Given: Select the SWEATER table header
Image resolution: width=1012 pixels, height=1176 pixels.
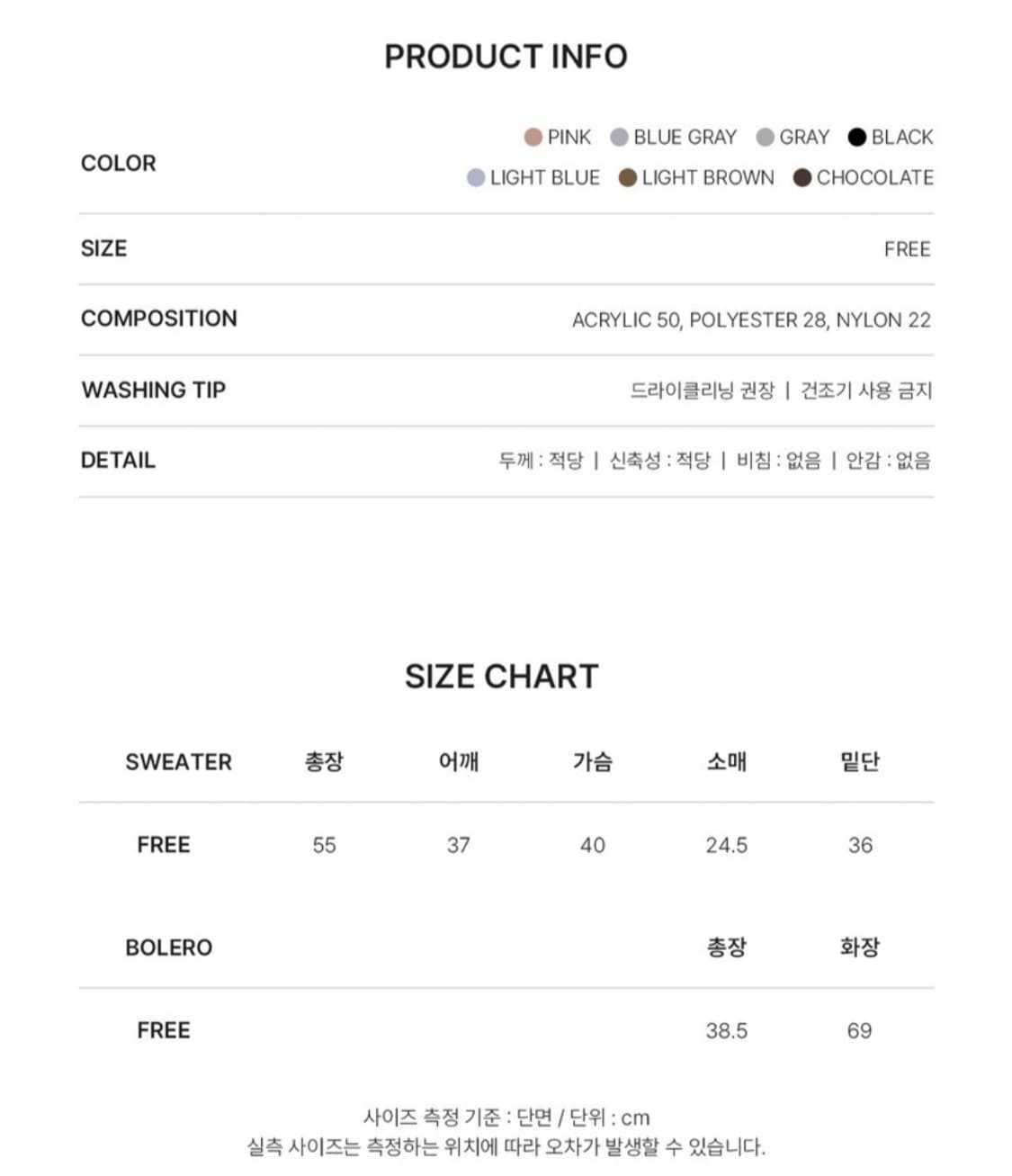Looking at the screenshot, I should point(178,762).
